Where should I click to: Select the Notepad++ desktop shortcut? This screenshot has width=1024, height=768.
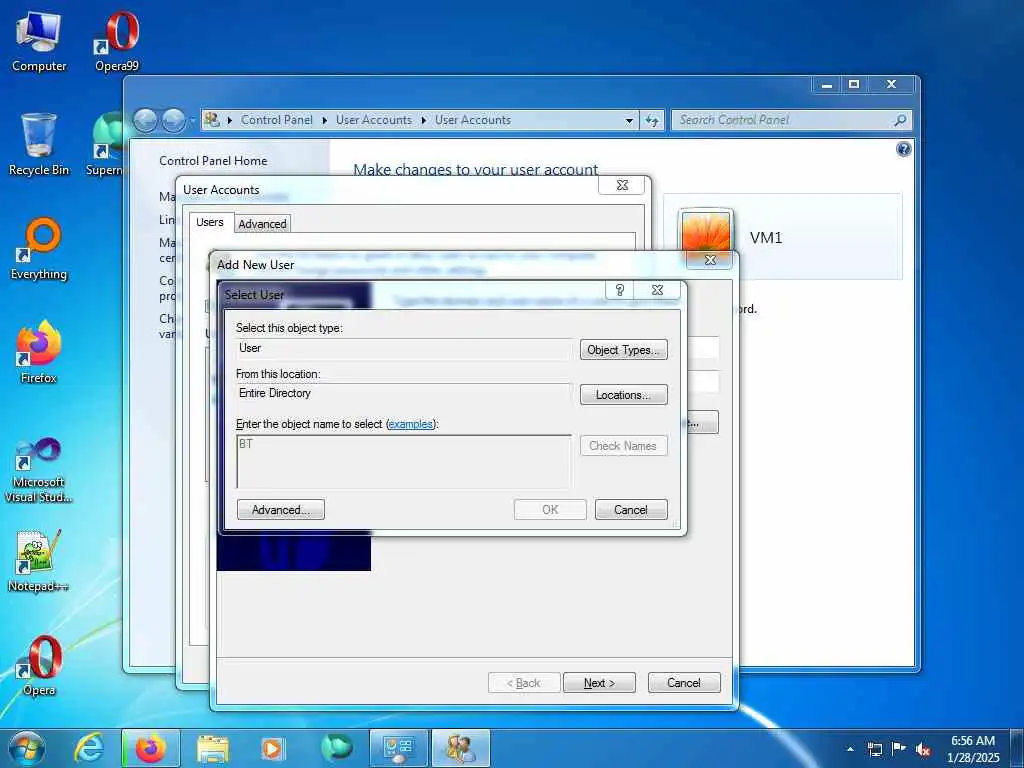(x=39, y=560)
